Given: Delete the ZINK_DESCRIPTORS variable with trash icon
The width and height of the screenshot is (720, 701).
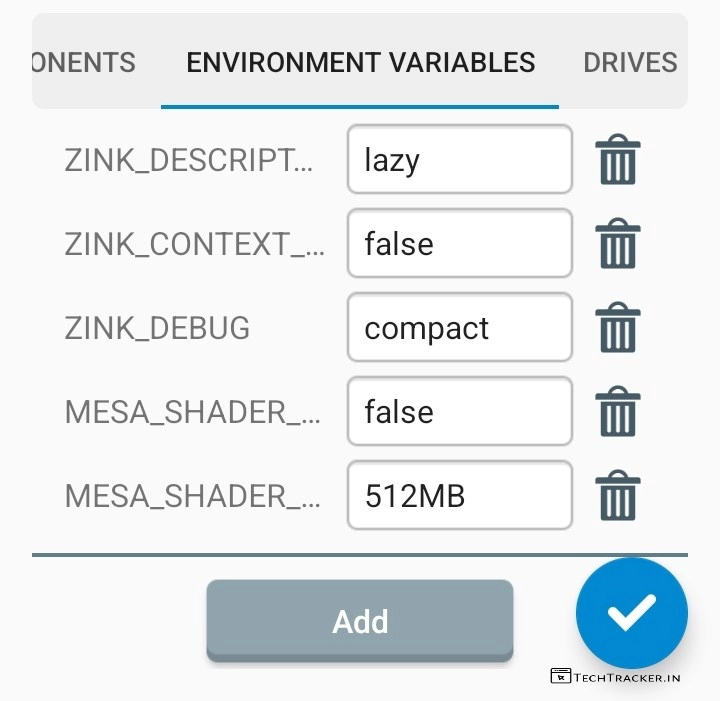Looking at the screenshot, I should [x=617, y=160].
